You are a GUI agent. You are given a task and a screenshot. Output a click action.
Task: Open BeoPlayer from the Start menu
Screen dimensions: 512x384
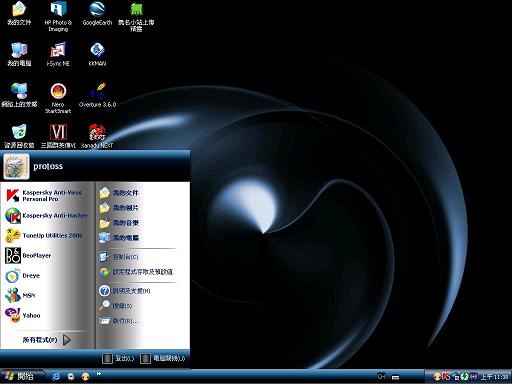29,256
